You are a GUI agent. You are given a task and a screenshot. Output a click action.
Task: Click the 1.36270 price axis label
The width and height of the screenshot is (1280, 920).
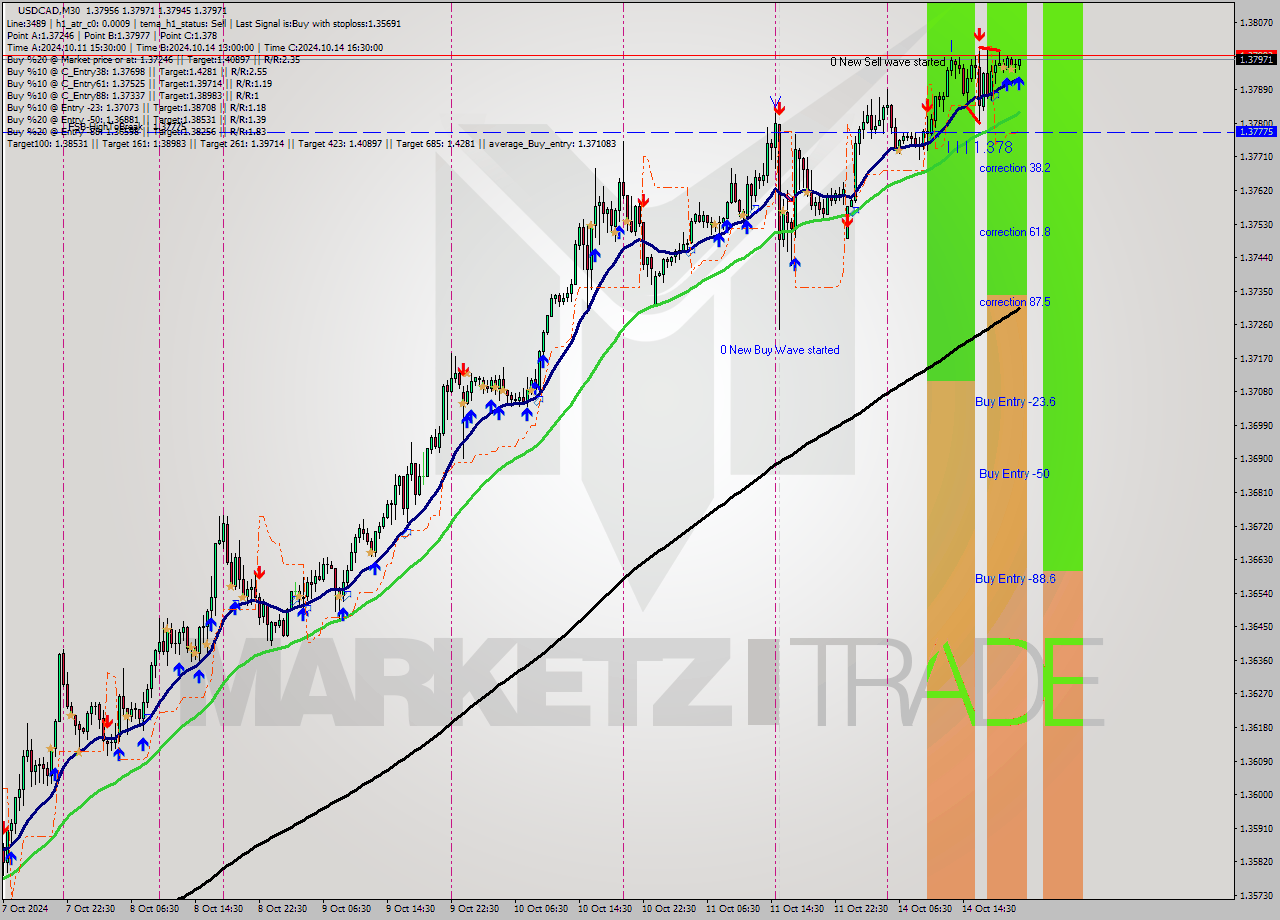click(x=1256, y=693)
